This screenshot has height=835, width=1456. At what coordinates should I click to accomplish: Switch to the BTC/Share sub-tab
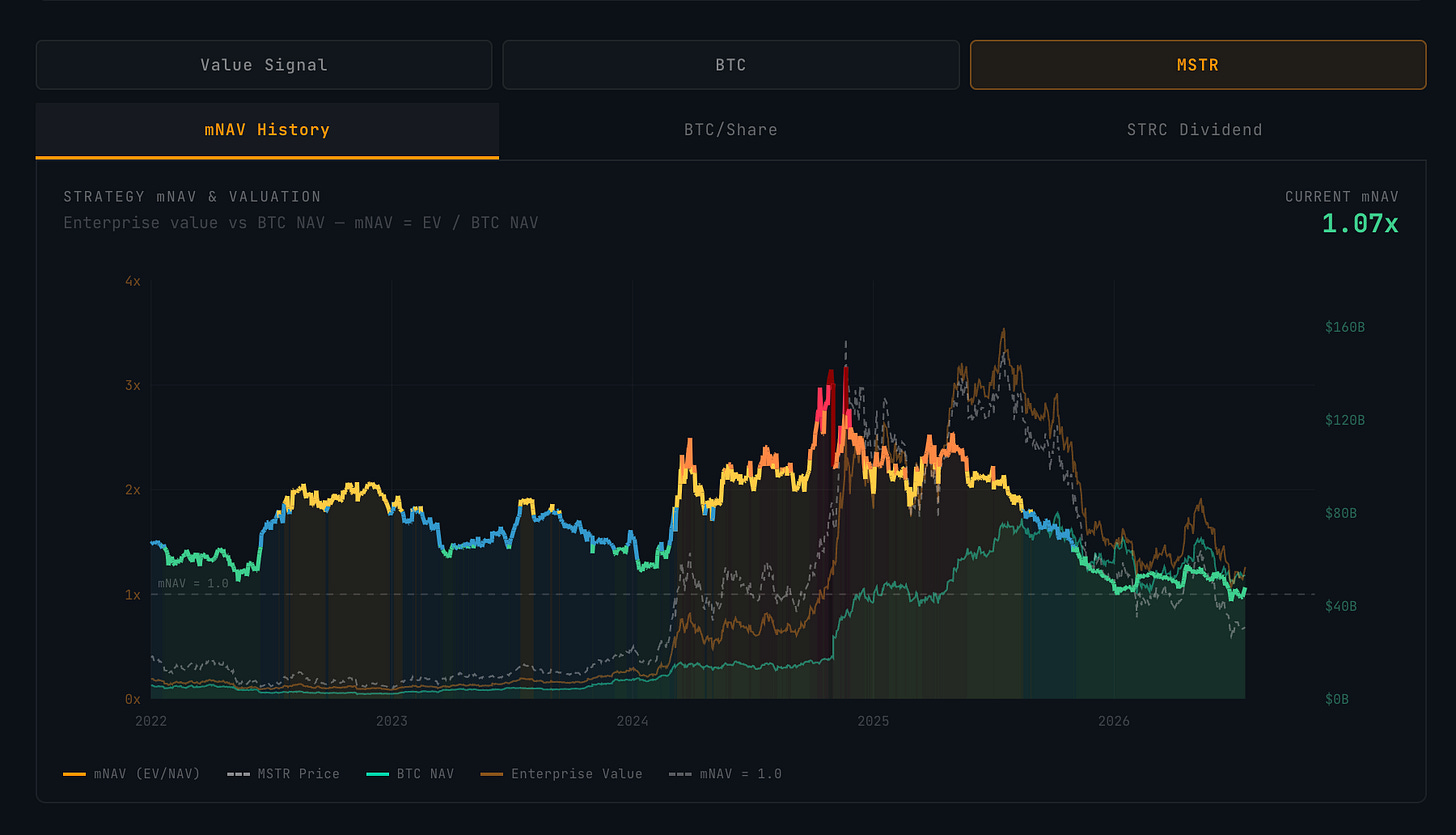731,130
